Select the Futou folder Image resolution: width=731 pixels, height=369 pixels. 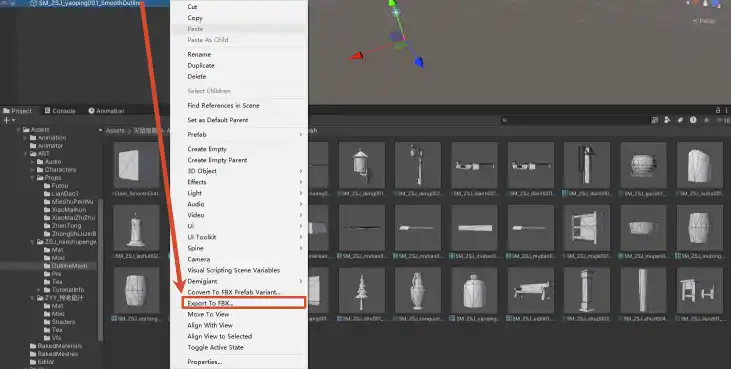55,186
